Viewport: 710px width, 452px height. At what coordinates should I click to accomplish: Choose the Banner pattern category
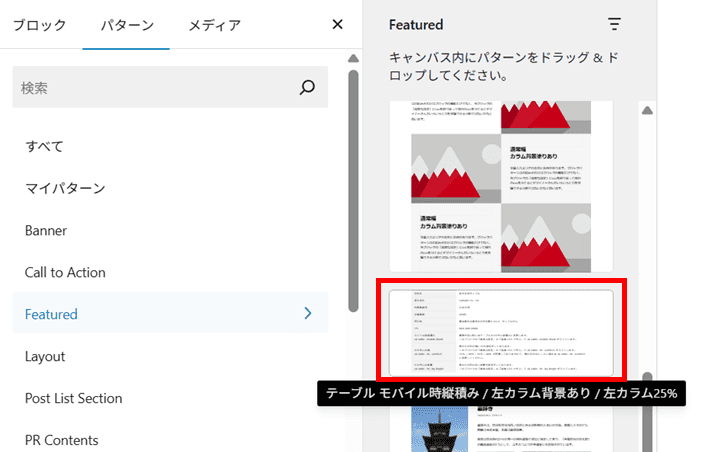pyautogui.click(x=46, y=230)
